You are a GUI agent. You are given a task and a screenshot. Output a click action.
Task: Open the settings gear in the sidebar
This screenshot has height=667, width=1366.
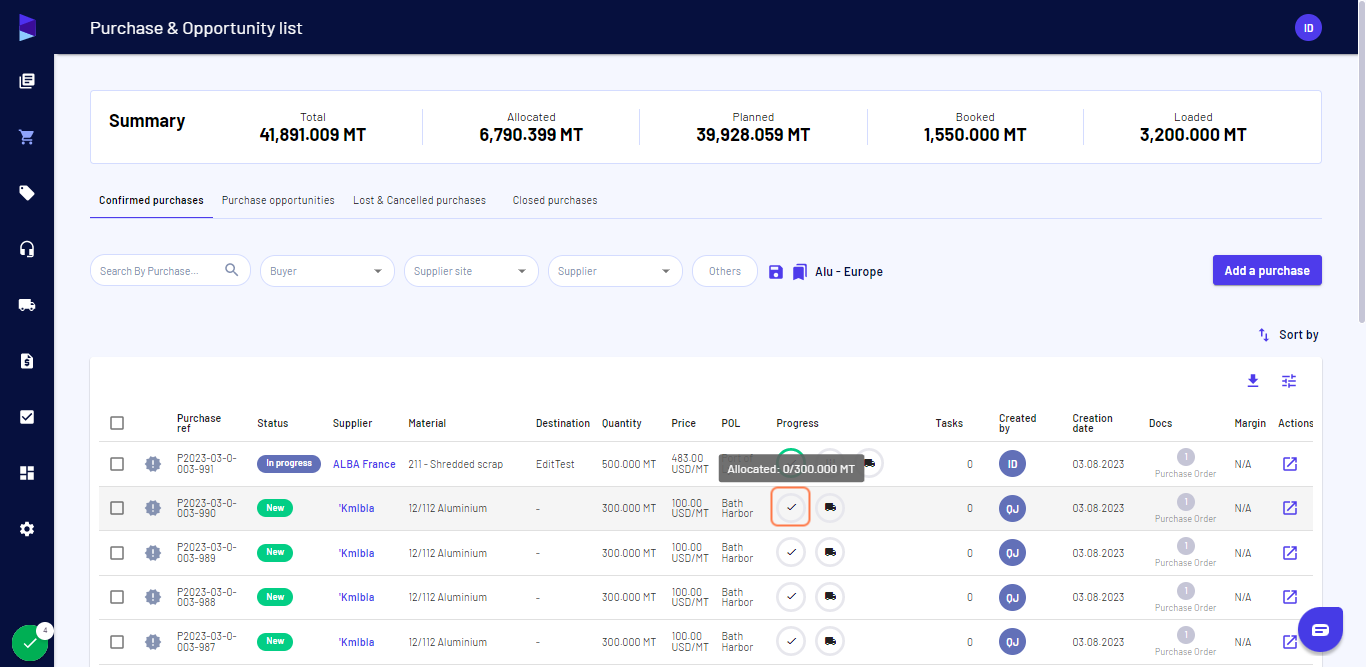click(27, 529)
